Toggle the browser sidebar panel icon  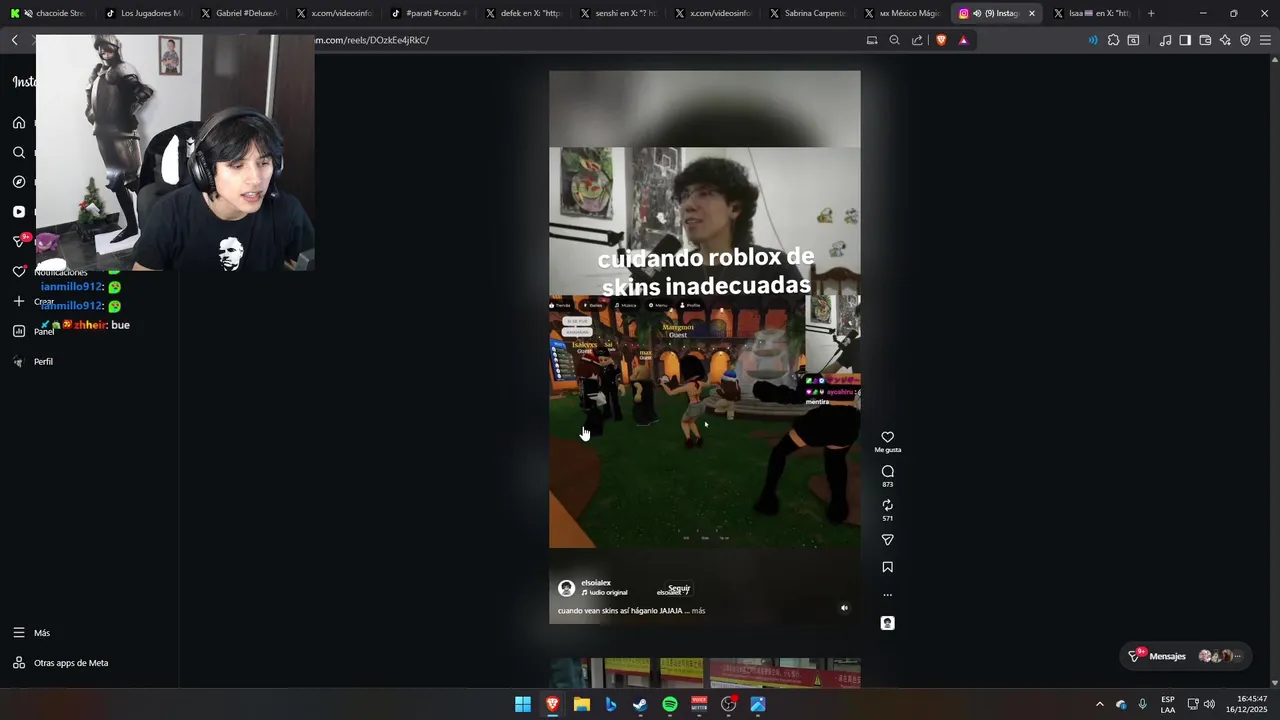(1185, 40)
